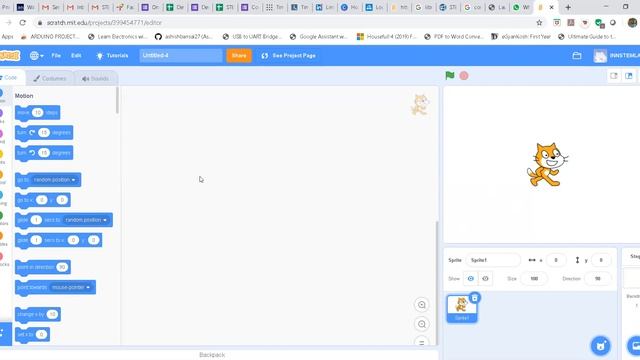Switch to the Code tab
Viewport: 640px width, 360px height.
[10, 78]
